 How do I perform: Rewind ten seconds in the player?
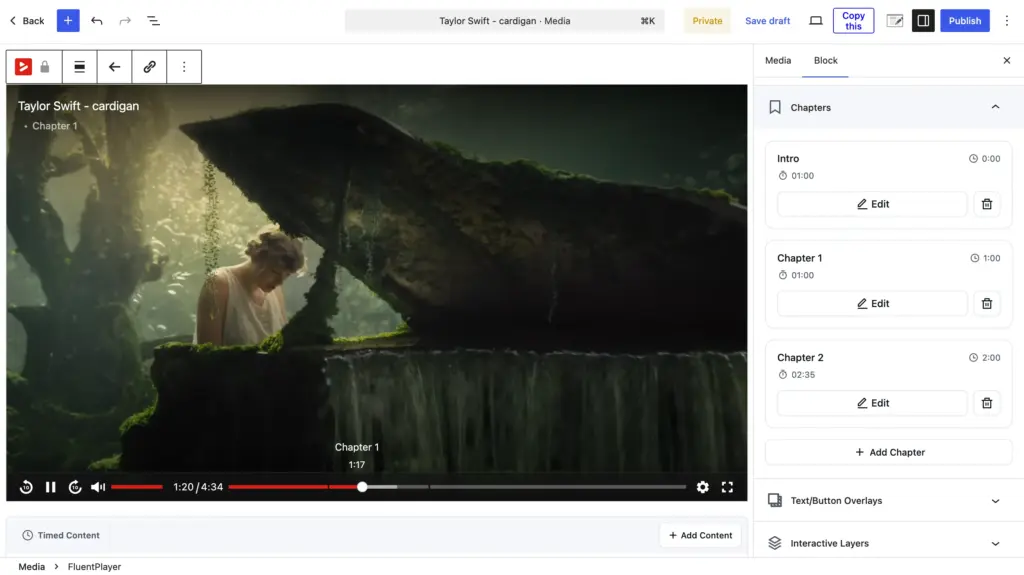click(26, 487)
